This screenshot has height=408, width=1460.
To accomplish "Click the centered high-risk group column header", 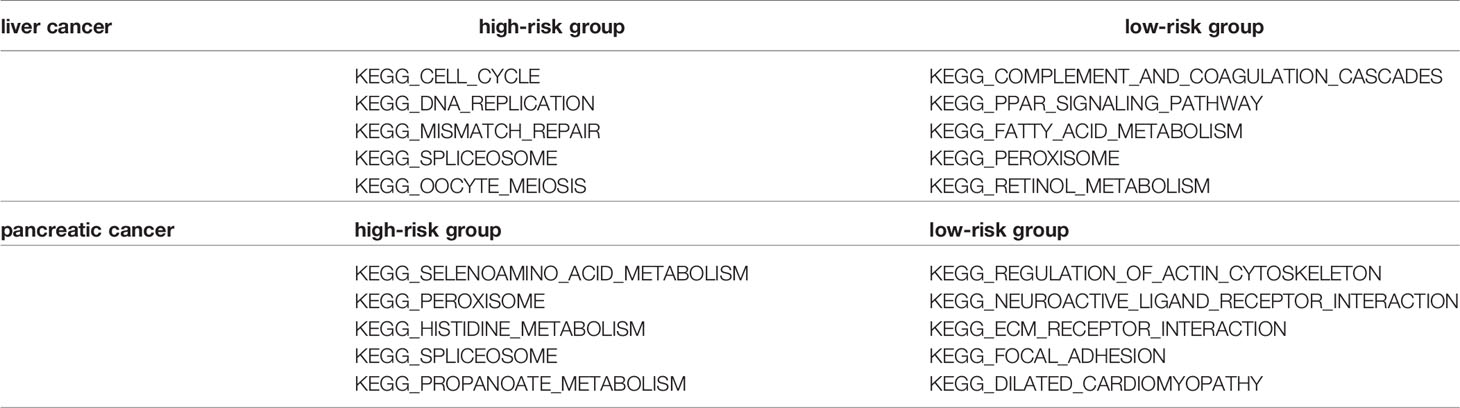I will (x=552, y=28).
